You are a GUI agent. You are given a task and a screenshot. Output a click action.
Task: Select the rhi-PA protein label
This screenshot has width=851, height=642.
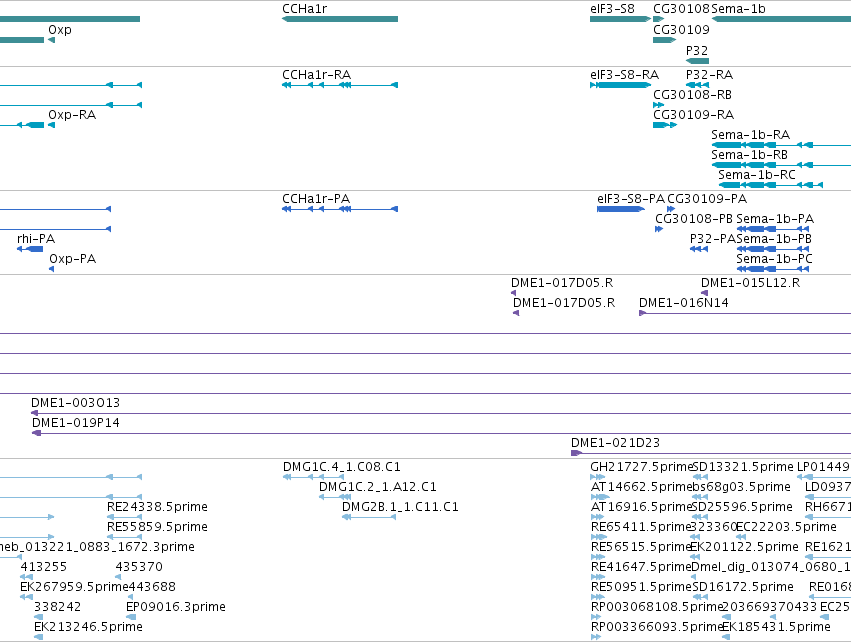pos(36,239)
